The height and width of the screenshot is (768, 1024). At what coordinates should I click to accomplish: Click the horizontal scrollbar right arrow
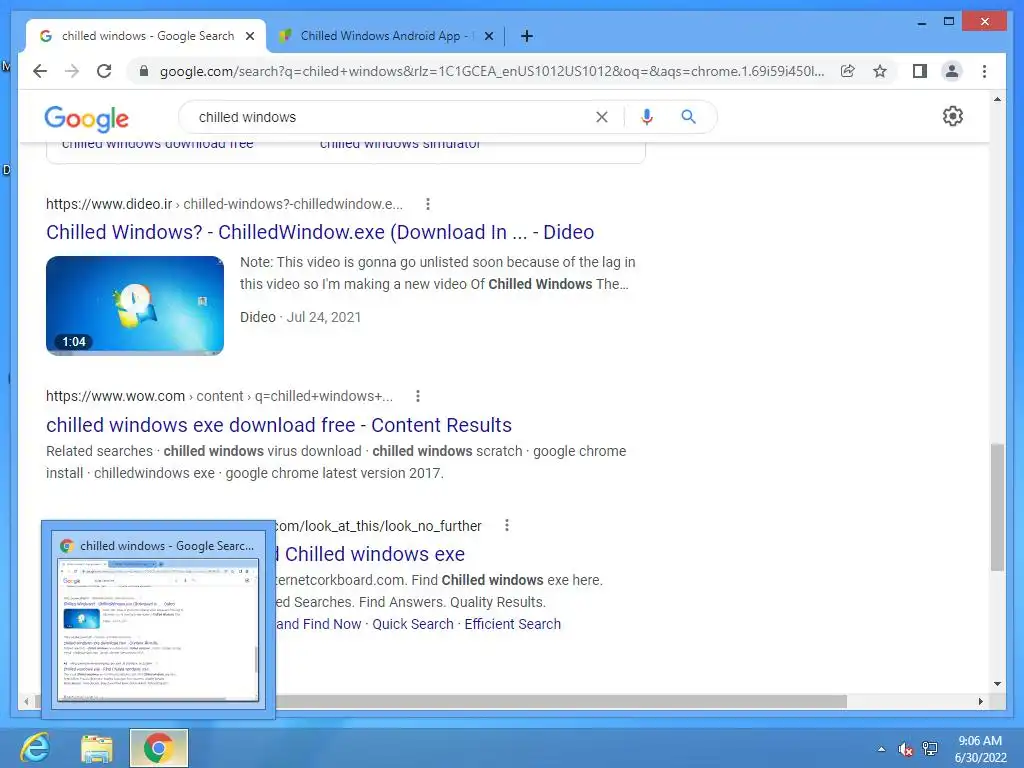coord(980,701)
